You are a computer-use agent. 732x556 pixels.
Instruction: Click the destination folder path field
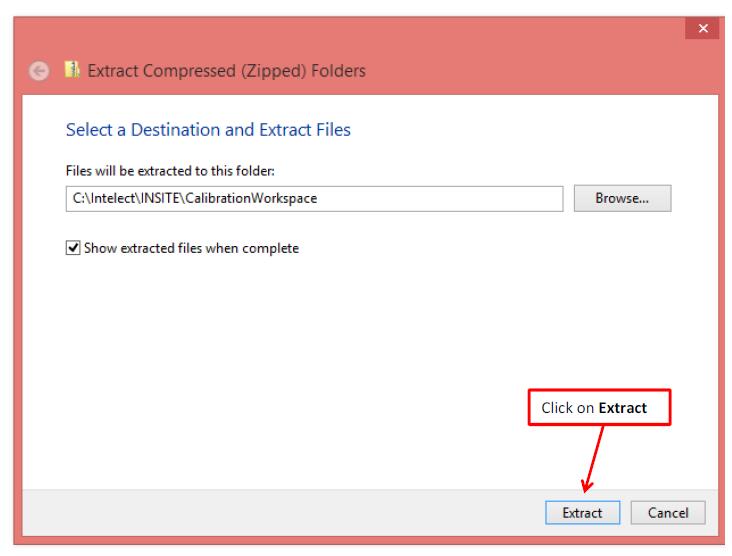pos(314,198)
